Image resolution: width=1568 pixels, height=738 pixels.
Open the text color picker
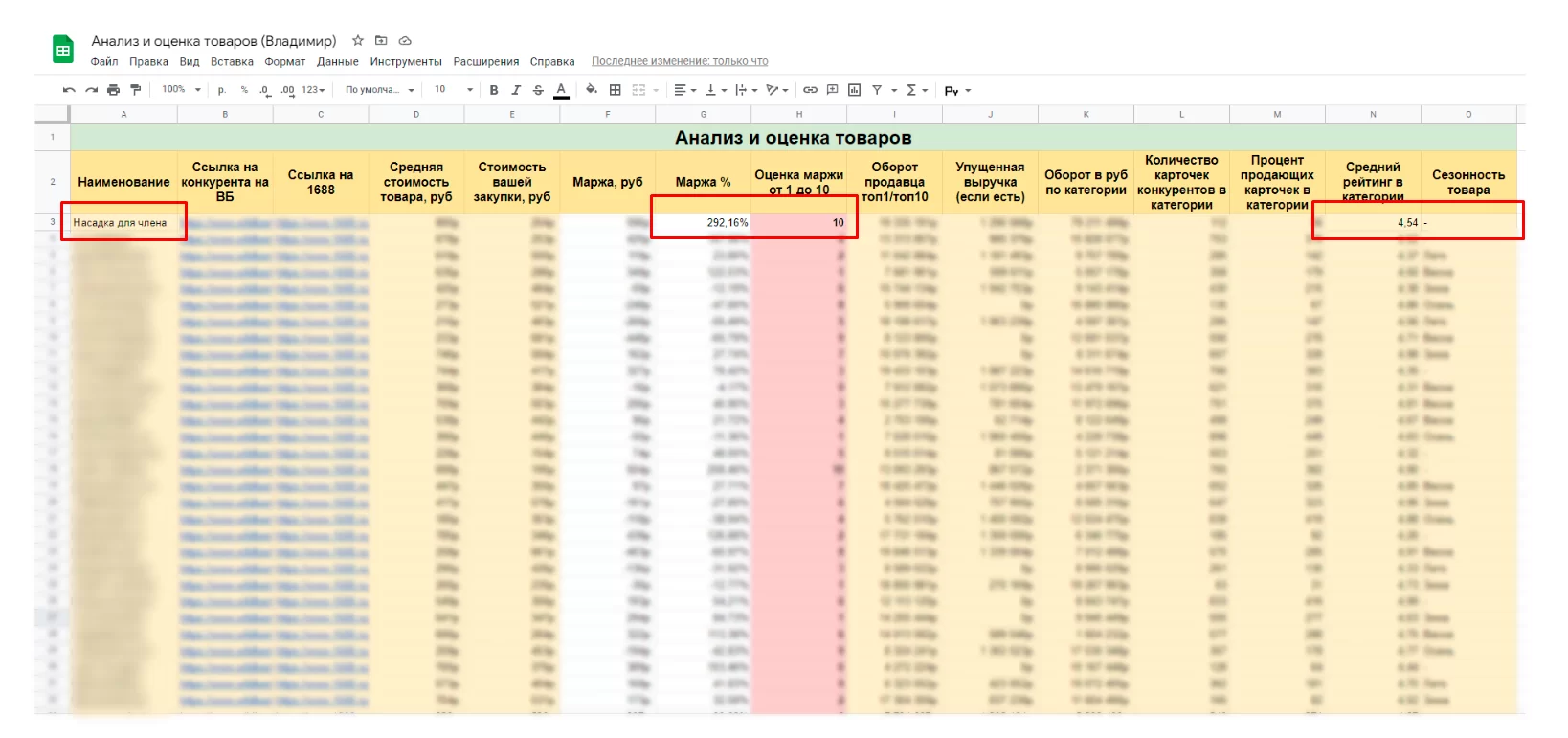(561, 90)
